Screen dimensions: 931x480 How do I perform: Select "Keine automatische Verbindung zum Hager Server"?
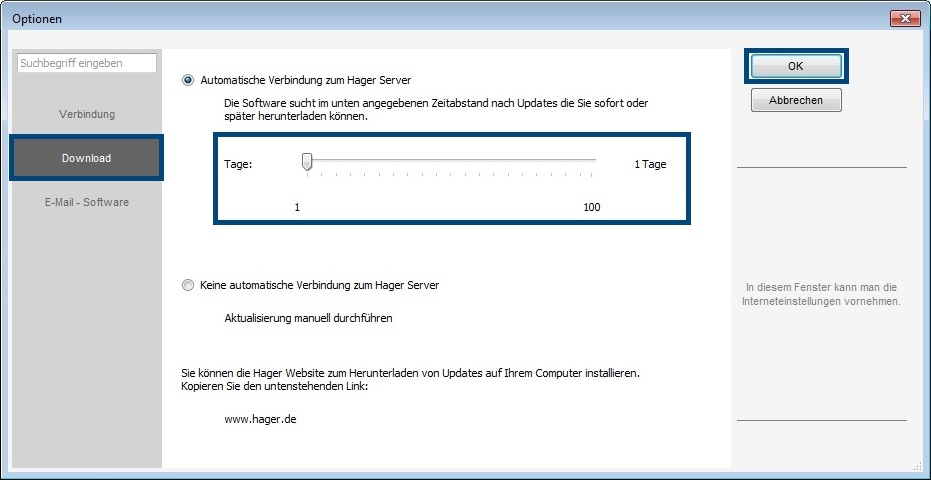click(188, 285)
